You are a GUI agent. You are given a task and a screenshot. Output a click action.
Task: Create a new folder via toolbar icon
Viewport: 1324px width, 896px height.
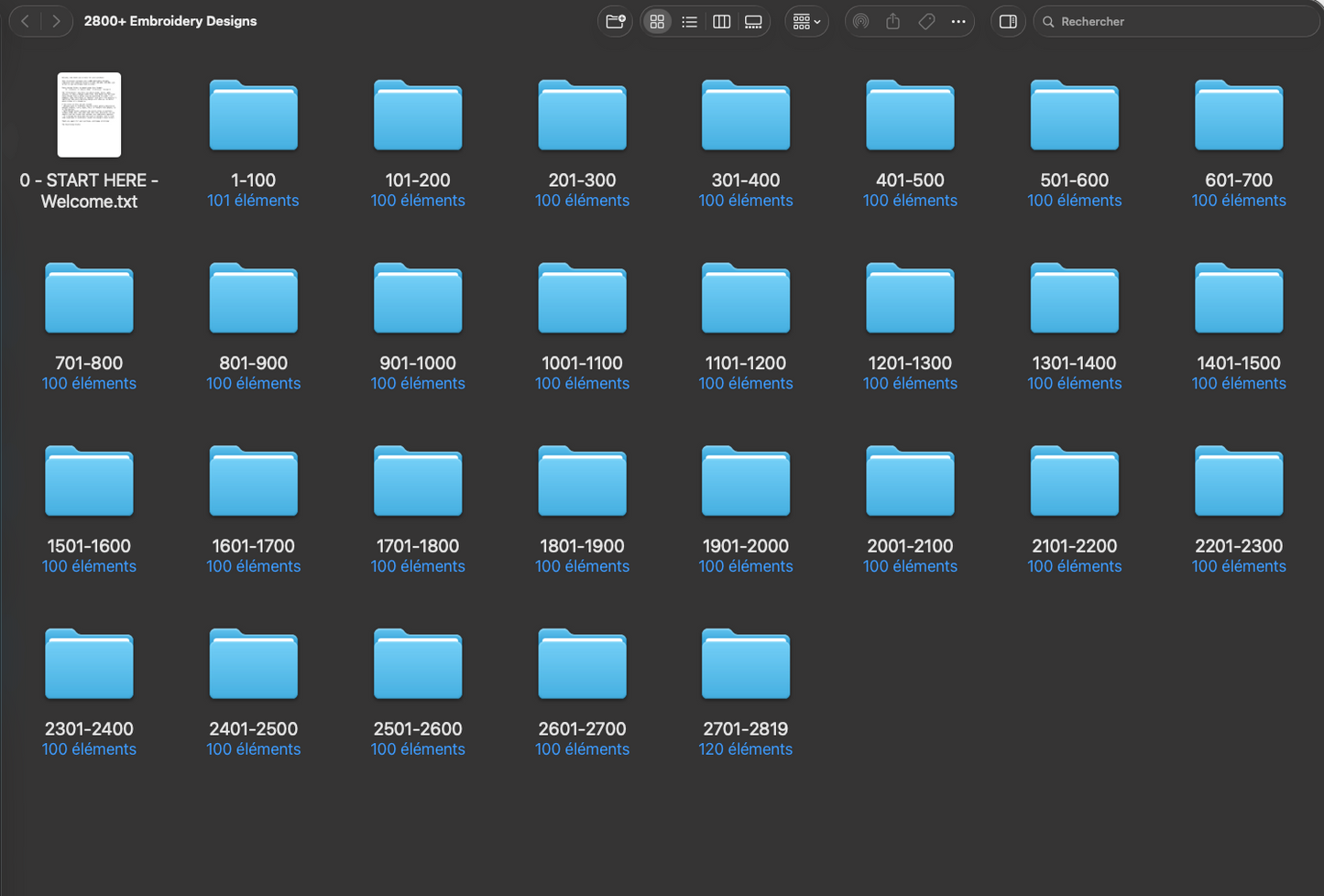615,21
